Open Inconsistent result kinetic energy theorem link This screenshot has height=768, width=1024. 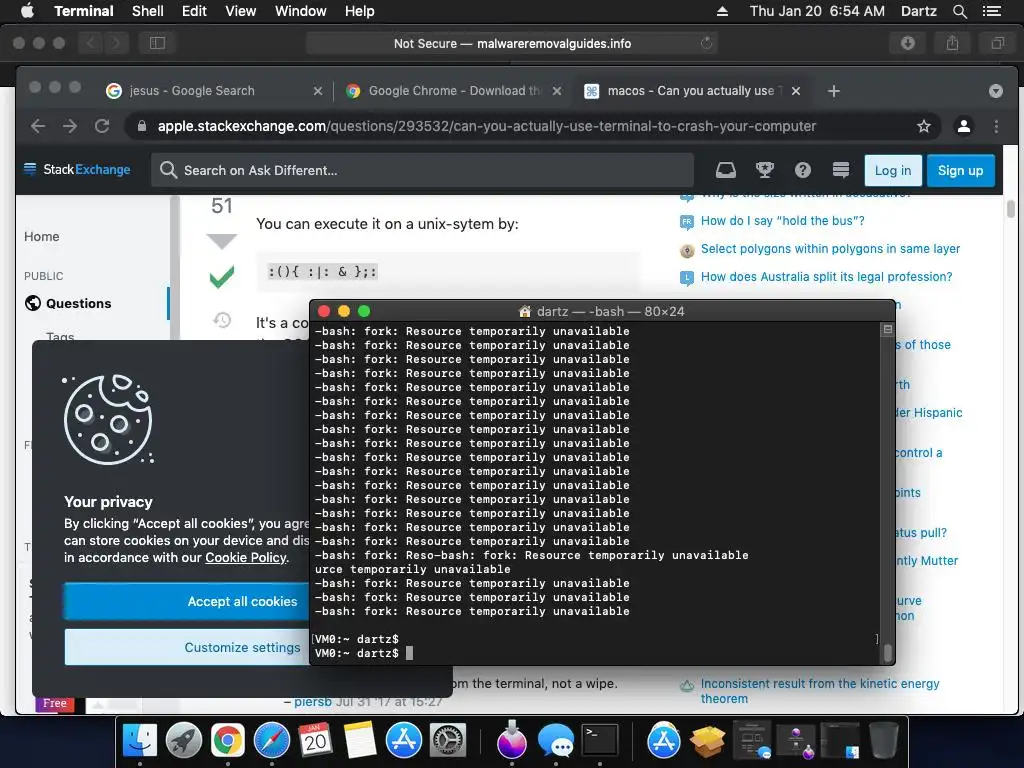[x=820, y=691]
